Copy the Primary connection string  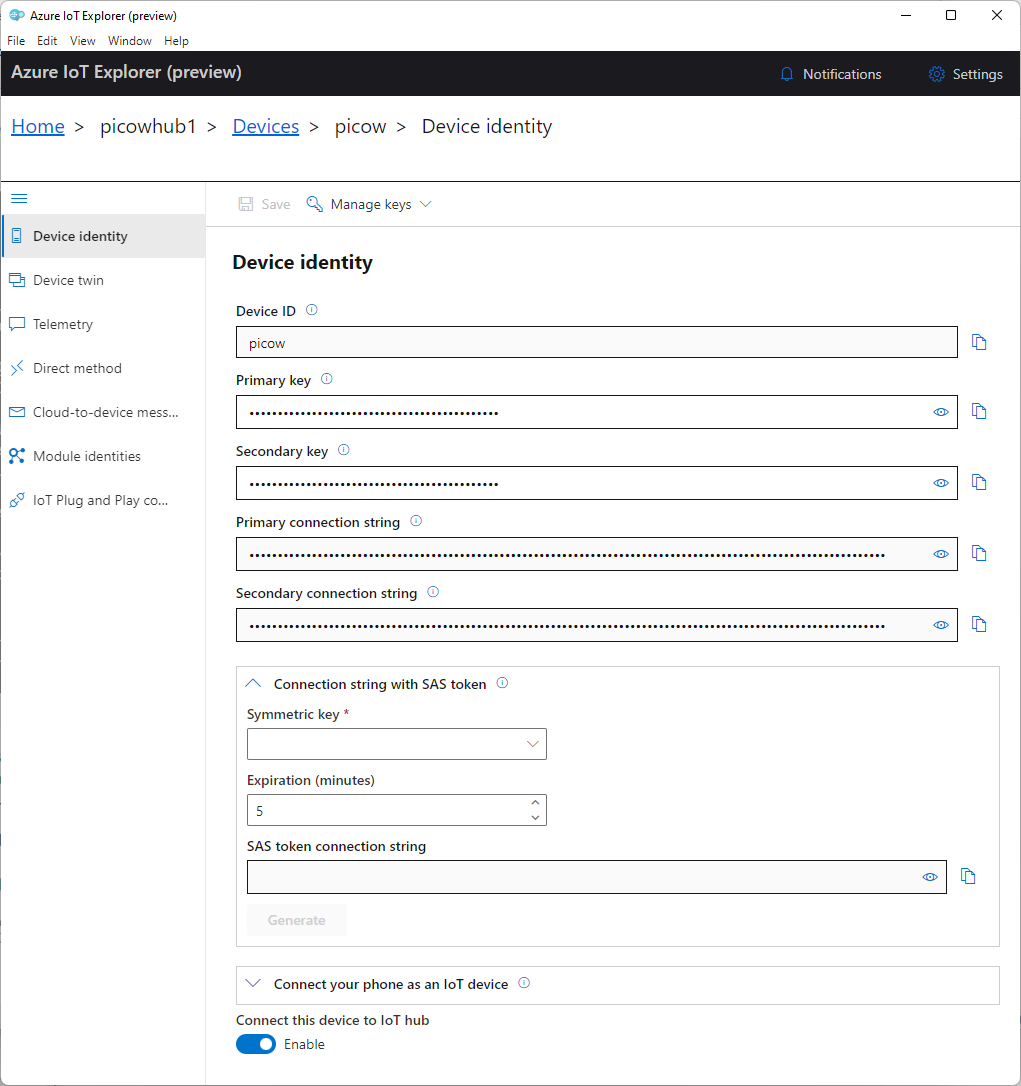[979, 553]
